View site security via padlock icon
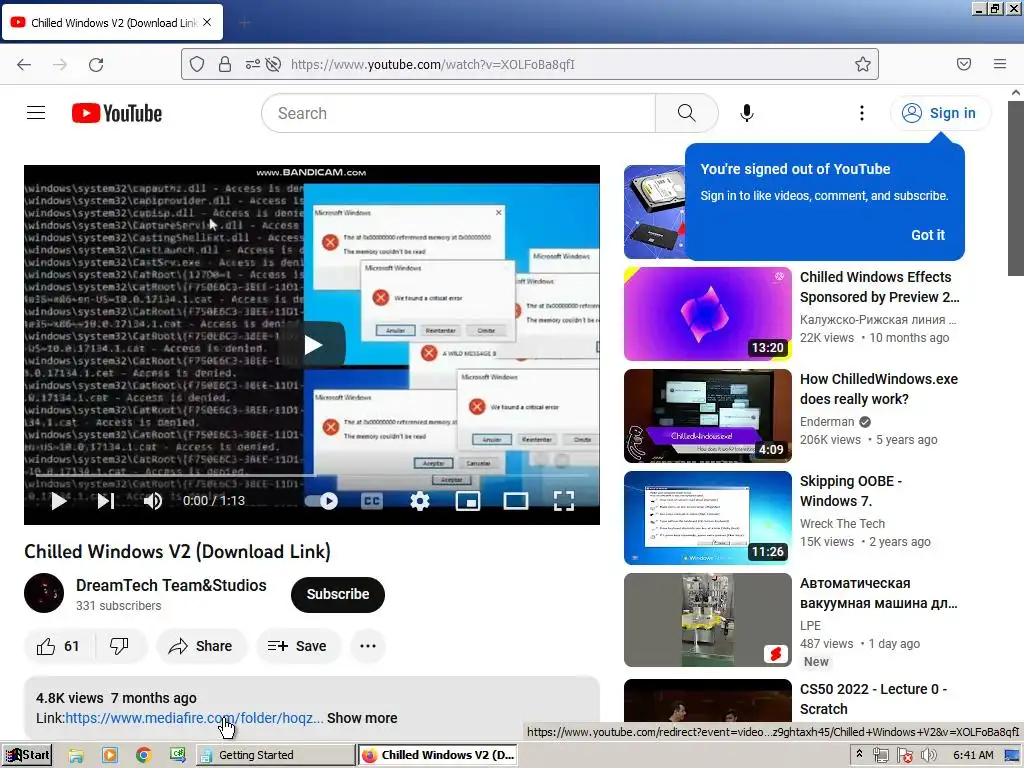The width and height of the screenshot is (1024, 768). click(225, 64)
